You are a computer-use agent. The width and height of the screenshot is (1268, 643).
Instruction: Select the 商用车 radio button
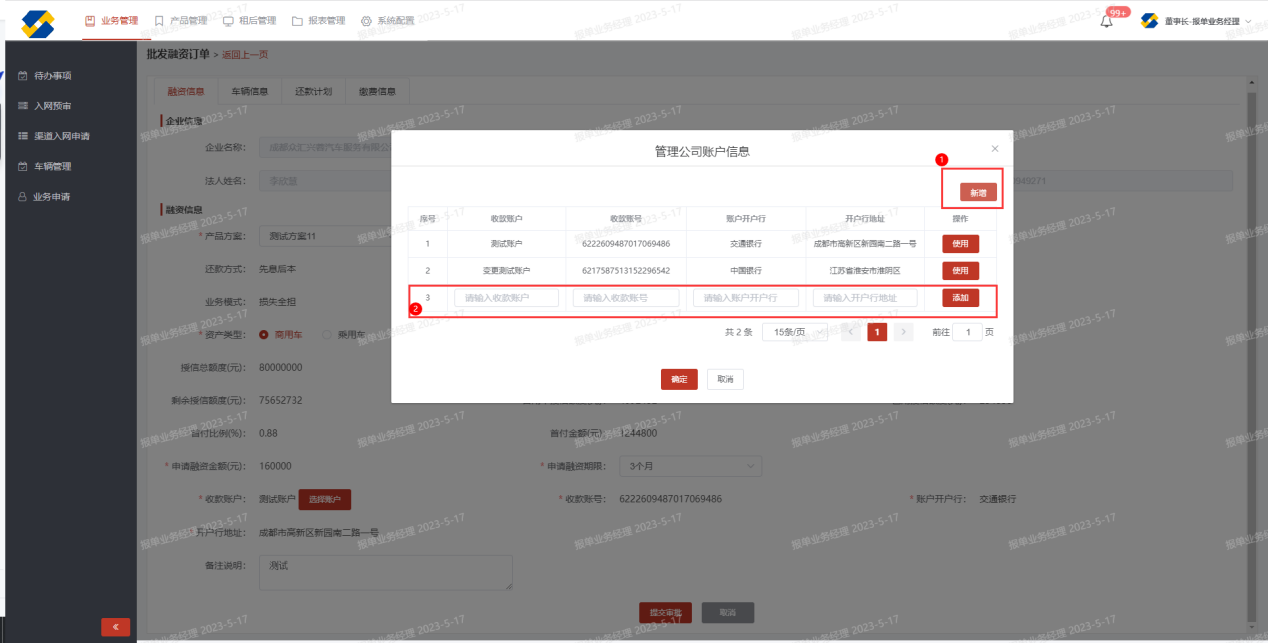pos(264,334)
